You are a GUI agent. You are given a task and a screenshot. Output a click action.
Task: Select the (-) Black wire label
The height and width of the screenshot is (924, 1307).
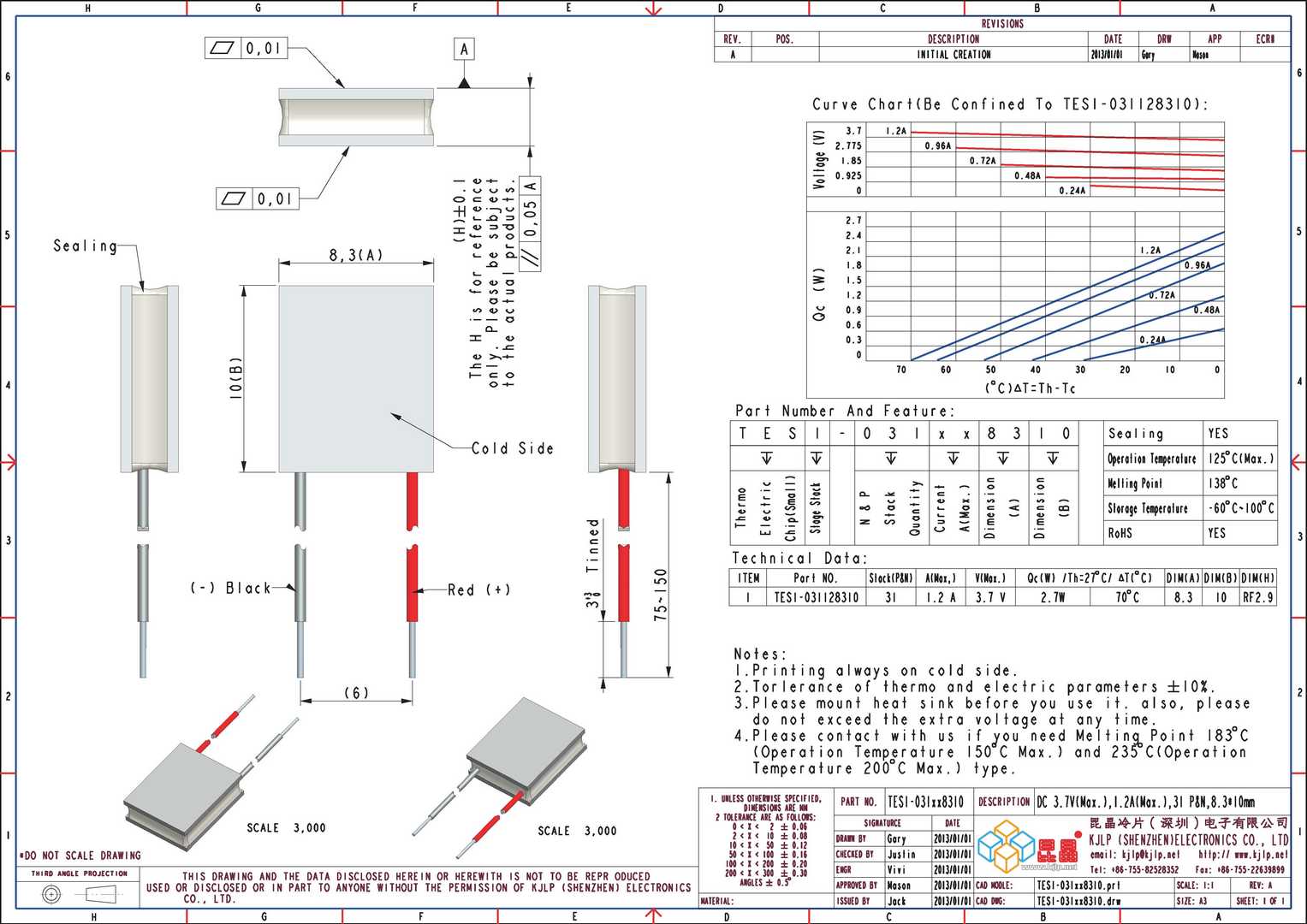pos(231,589)
